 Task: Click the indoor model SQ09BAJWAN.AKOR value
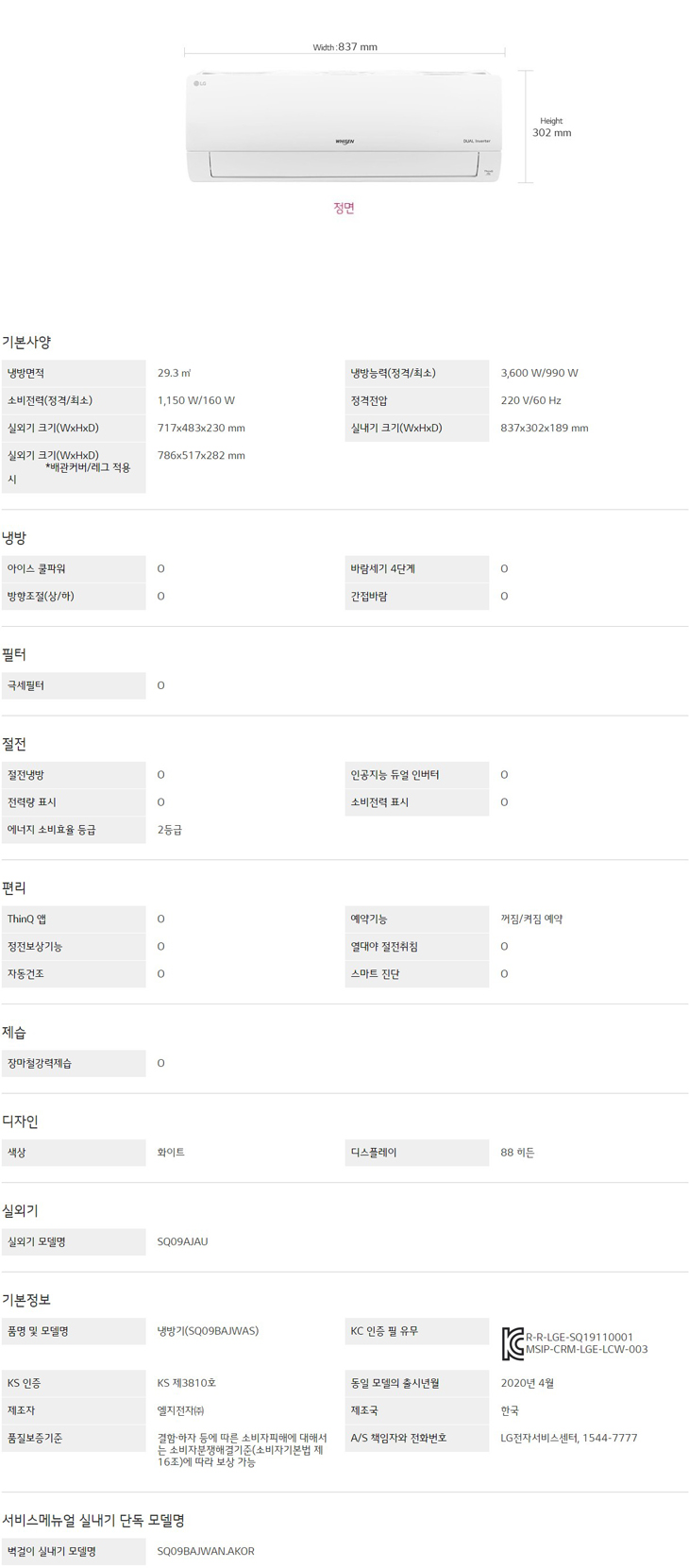point(206,1550)
